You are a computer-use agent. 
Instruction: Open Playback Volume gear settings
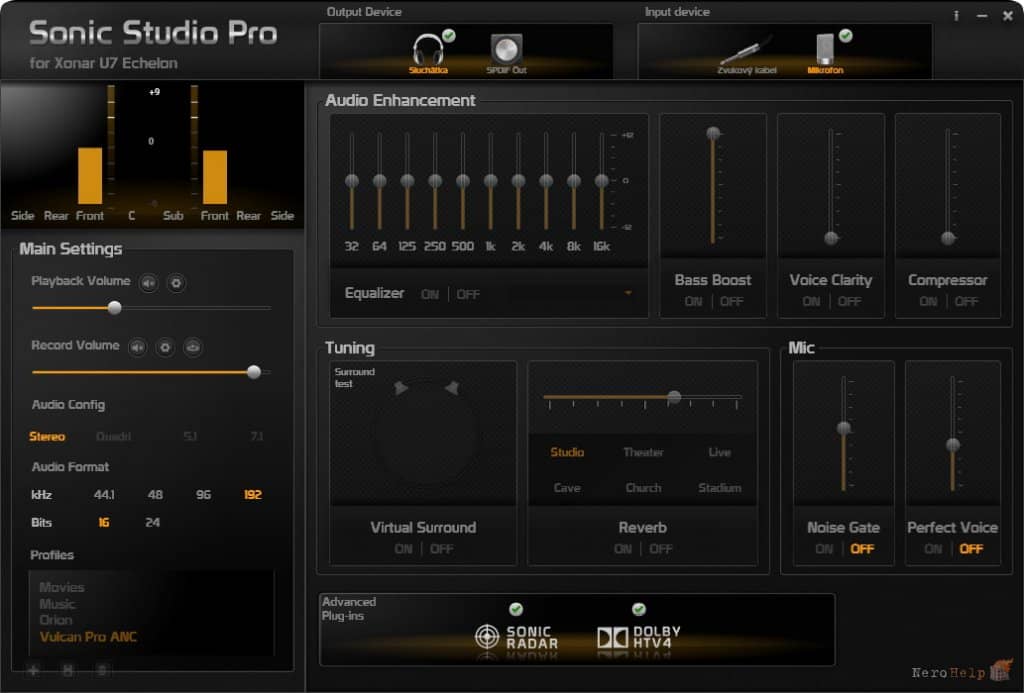[x=176, y=283]
